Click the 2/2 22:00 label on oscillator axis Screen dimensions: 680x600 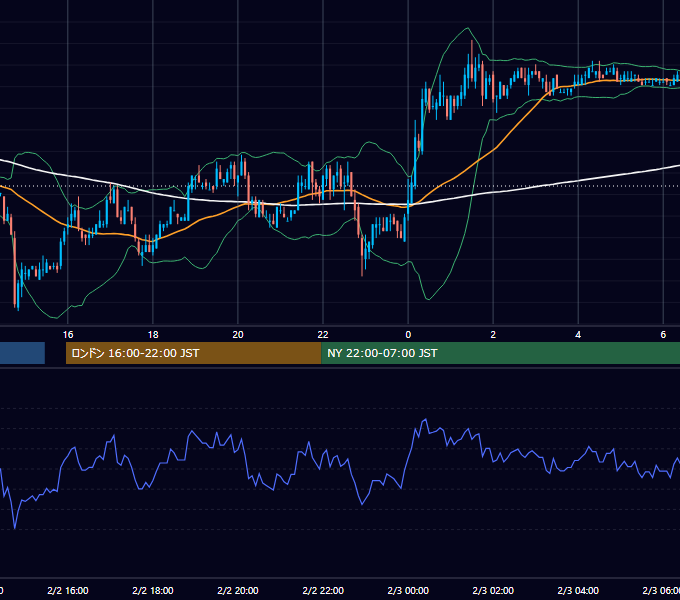point(323,590)
